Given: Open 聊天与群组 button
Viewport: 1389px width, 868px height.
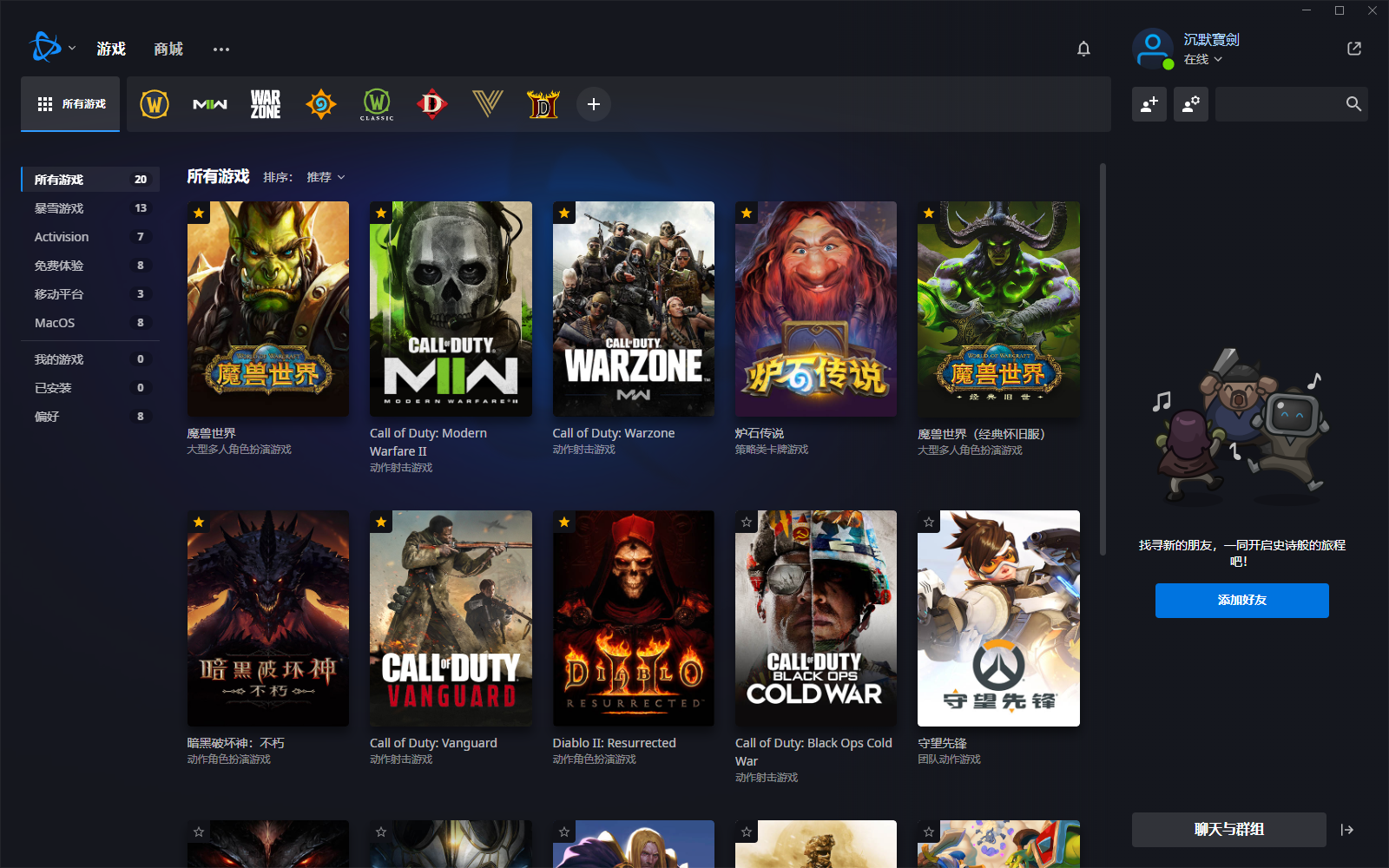Looking at the screenshot, I should 1228,830.
